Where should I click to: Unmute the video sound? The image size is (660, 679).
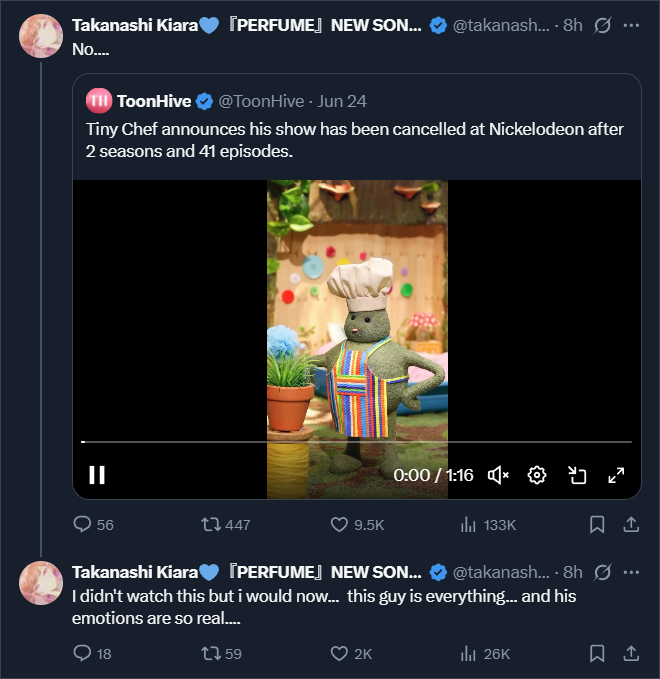(498, 475)
